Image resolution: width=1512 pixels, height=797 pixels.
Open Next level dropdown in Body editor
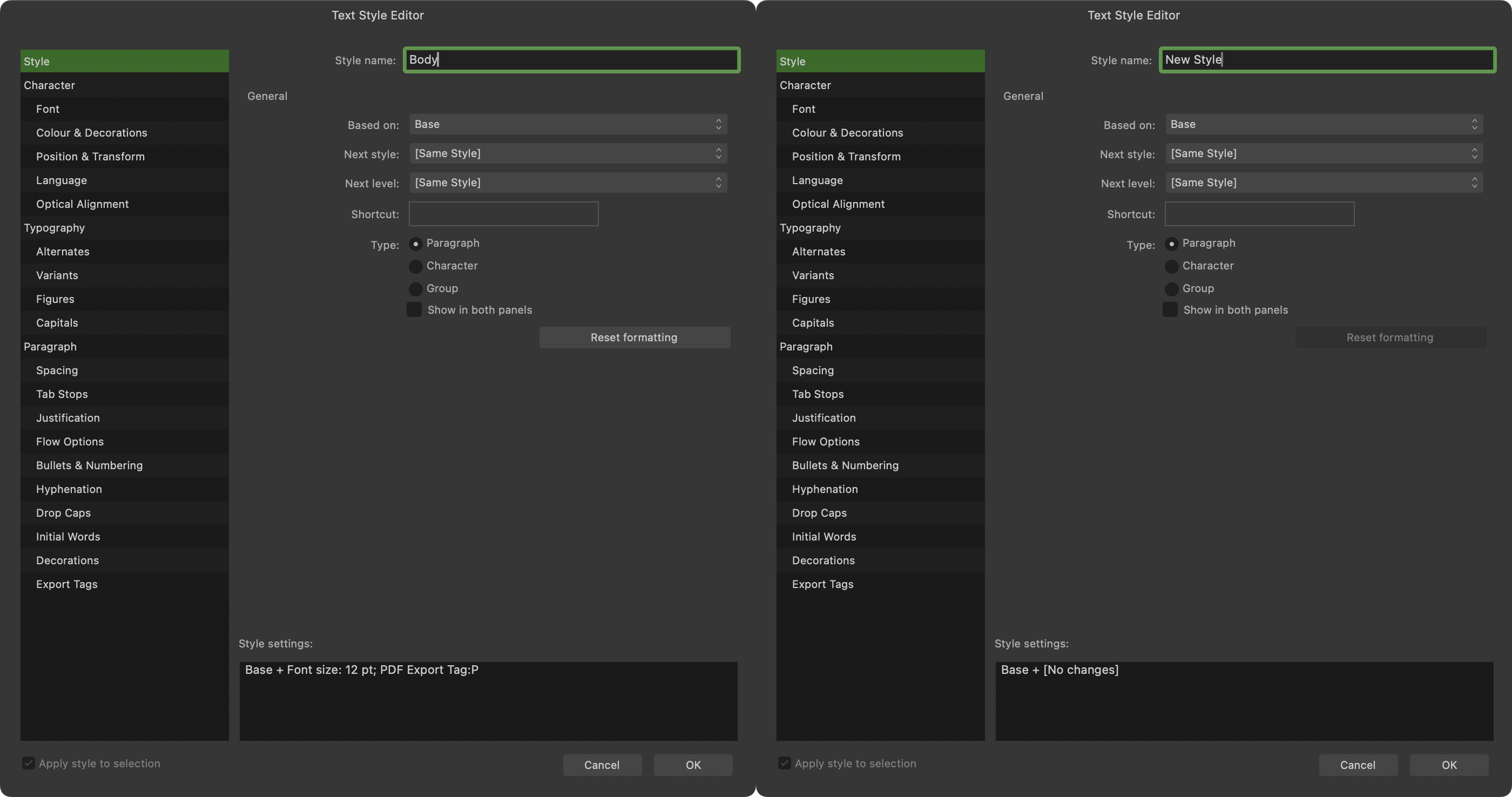[568, 183]
